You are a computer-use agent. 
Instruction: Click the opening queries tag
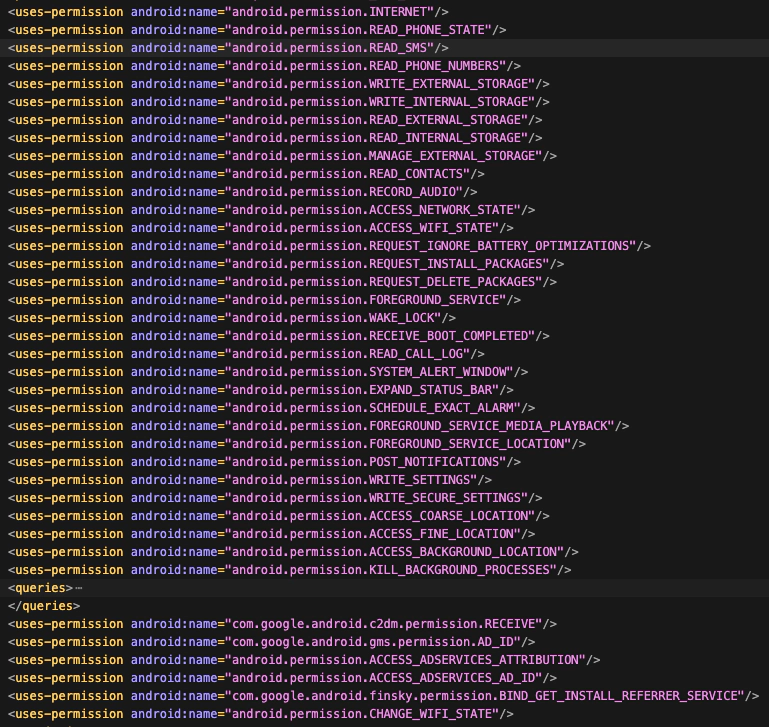(40, 588)
